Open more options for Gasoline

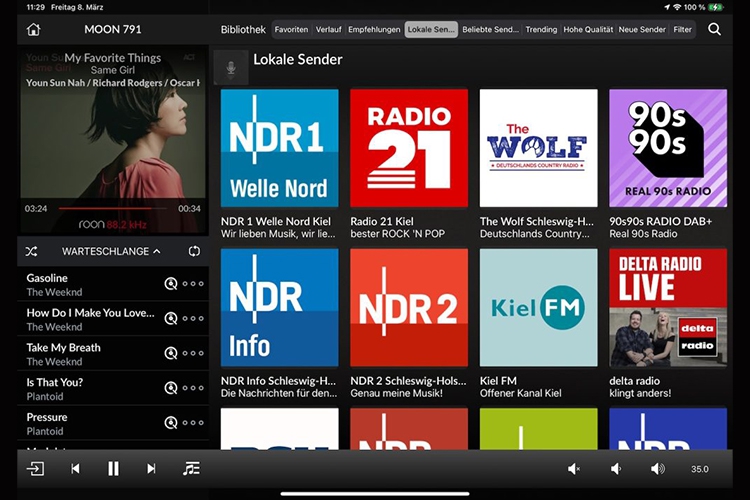pyautogui.click(x=193, y=284)
